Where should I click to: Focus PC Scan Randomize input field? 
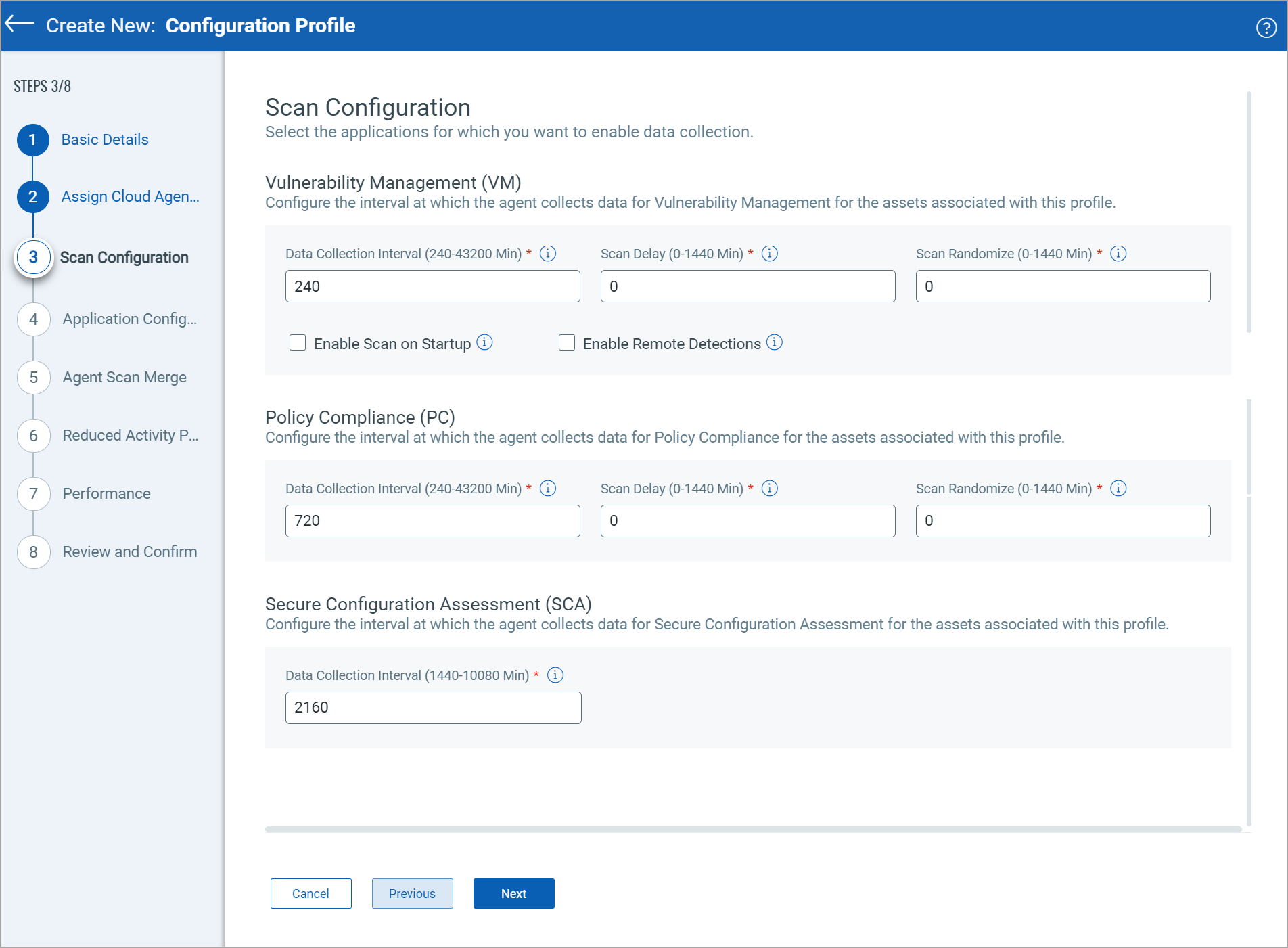pos(1063,521)
